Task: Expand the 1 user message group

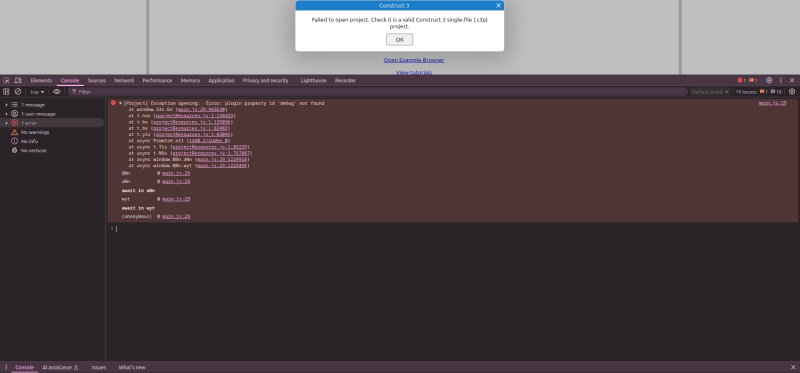Action: [53, 114]
